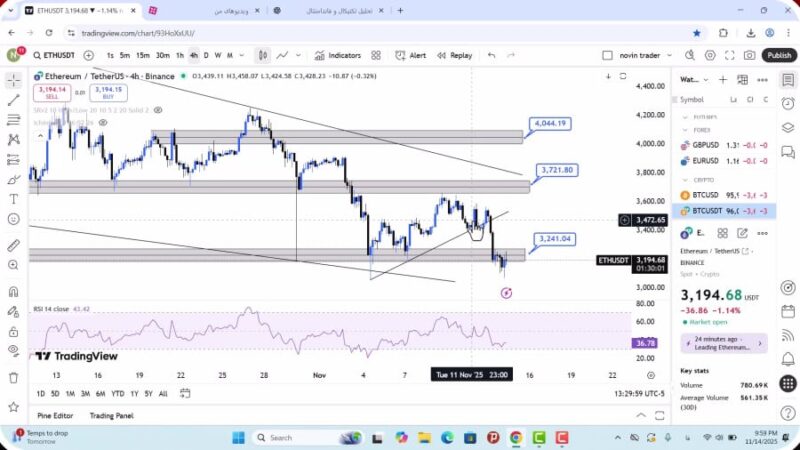Click the Publish button

[x=779, y=56]
